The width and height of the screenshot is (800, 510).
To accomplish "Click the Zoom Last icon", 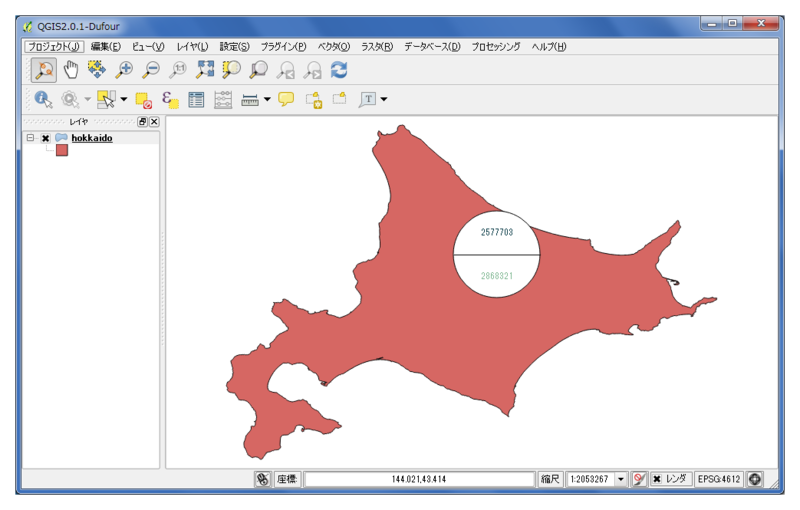I will [x=286, y=70].
